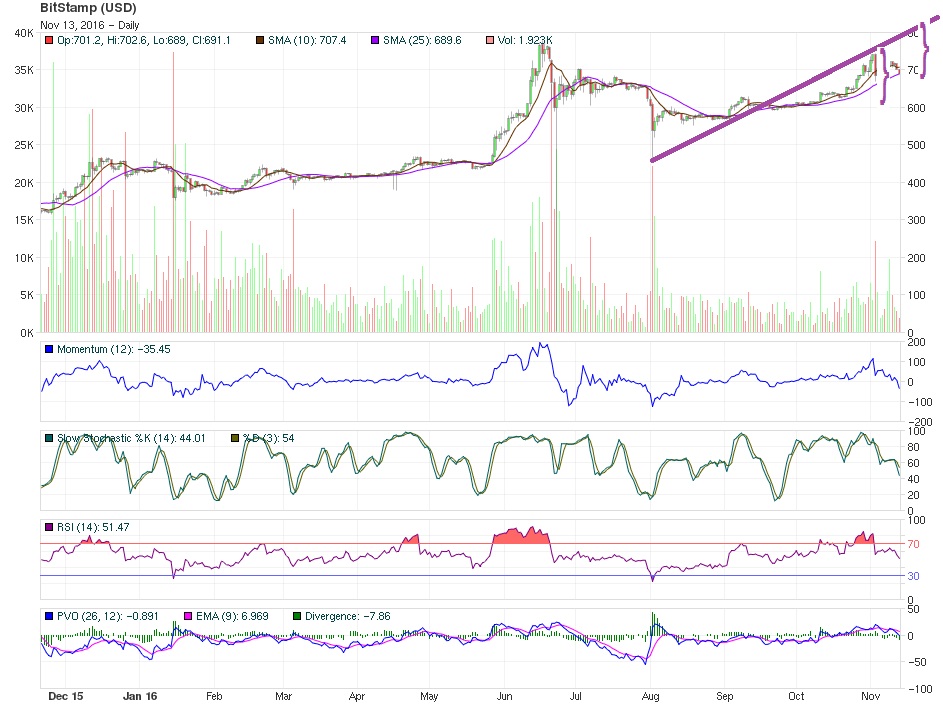Click the Jan 16 date axis label
This screenshot has height=704, width=943.
140,696
